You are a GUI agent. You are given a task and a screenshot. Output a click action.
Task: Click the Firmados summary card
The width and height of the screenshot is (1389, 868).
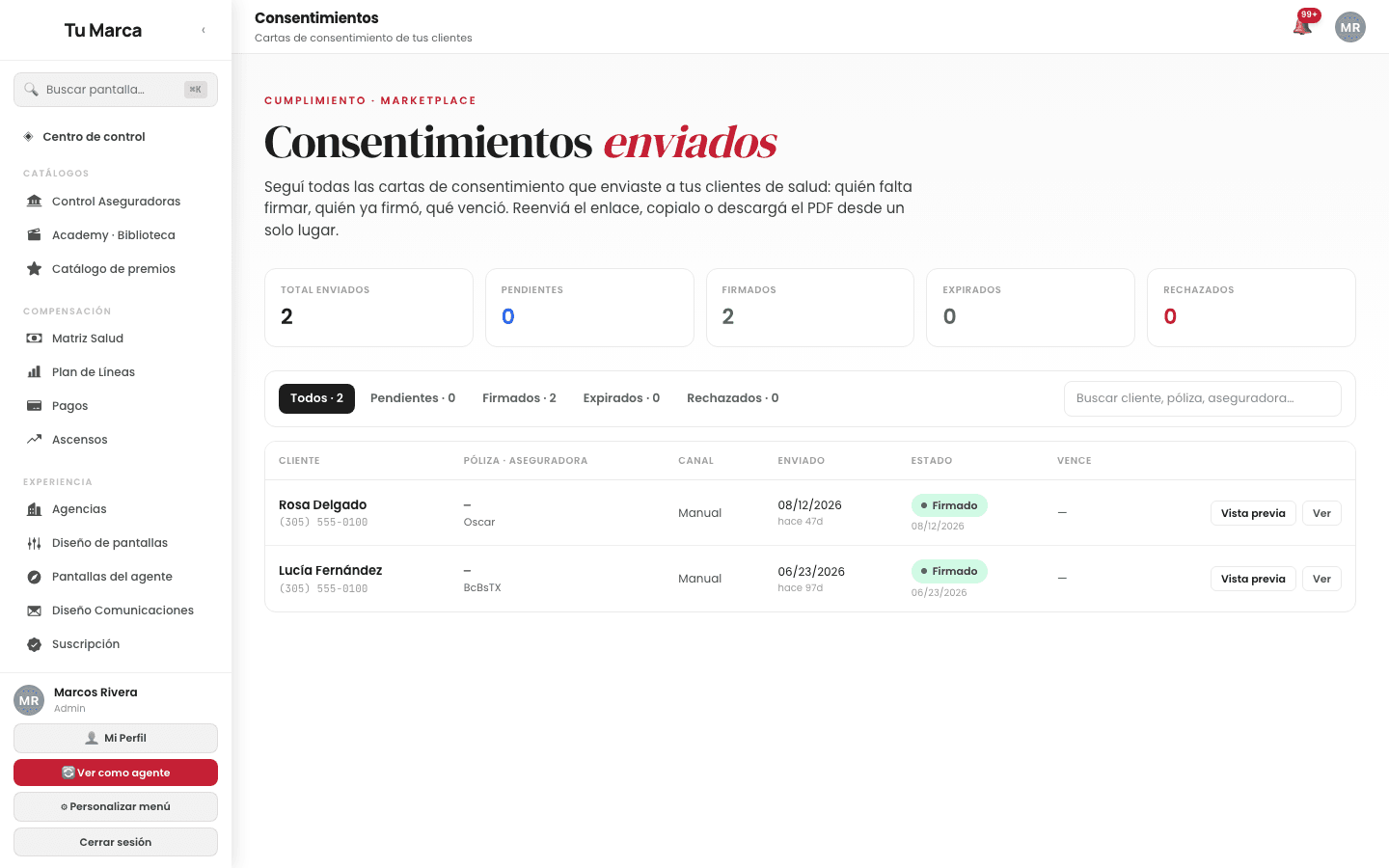810,308
